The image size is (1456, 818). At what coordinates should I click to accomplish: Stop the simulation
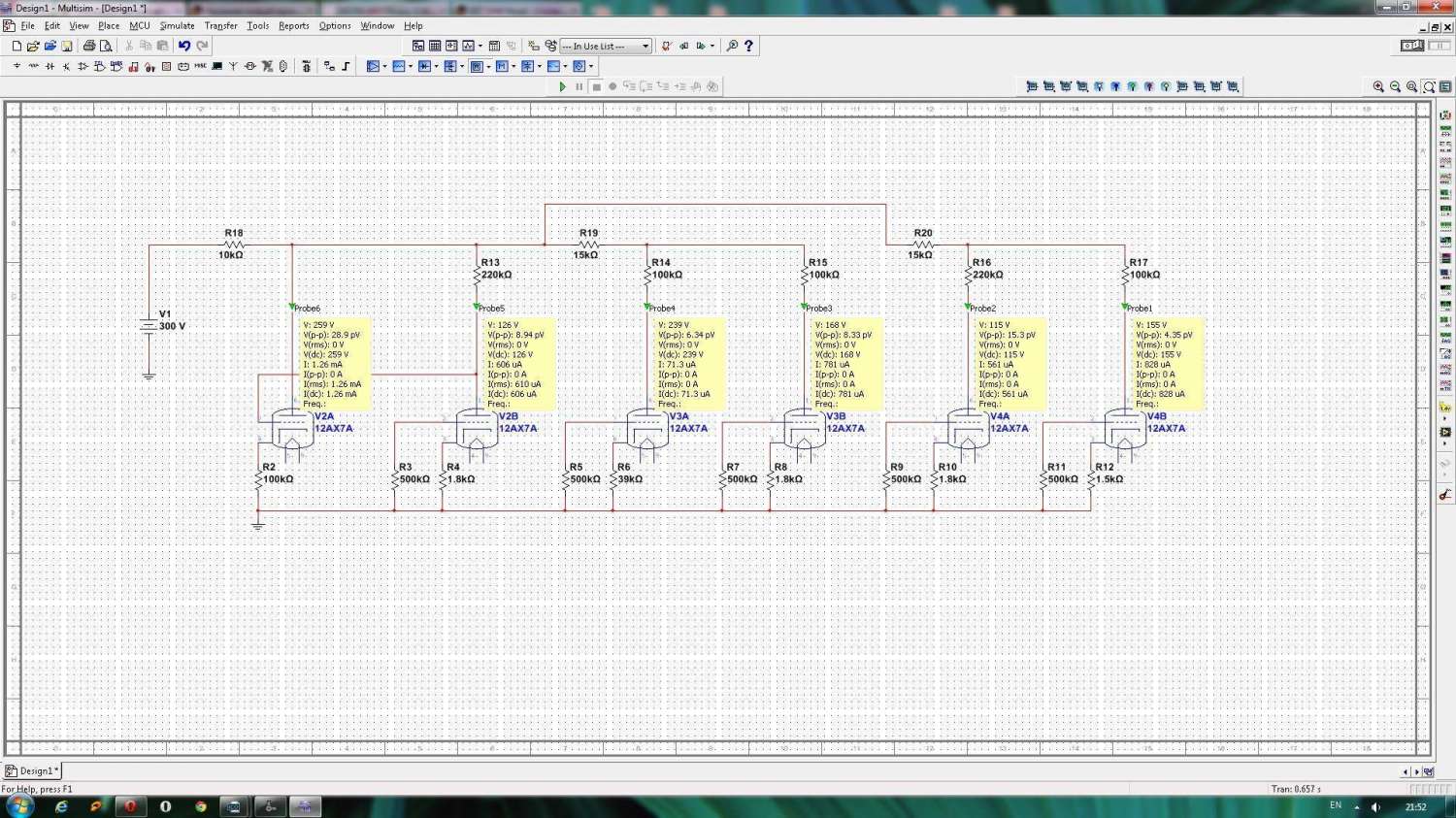(596, 86)
